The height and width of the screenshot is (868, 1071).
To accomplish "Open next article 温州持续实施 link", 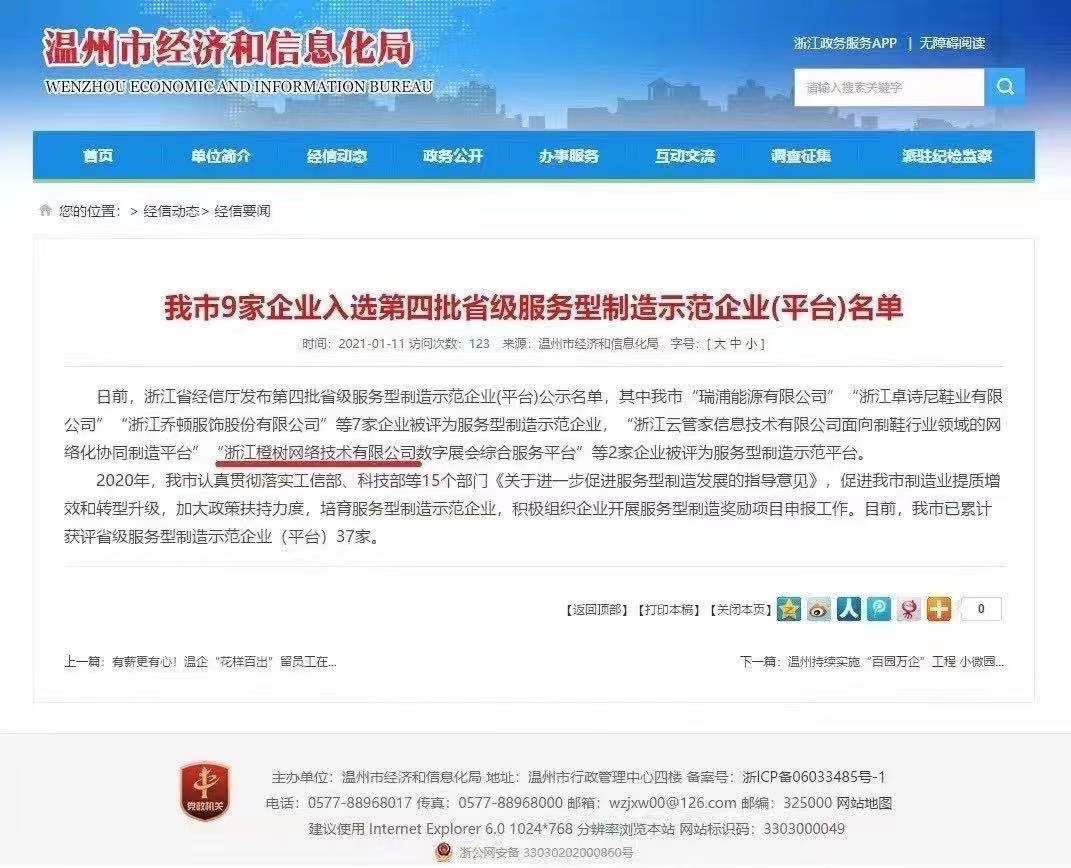I will (895, 662).
